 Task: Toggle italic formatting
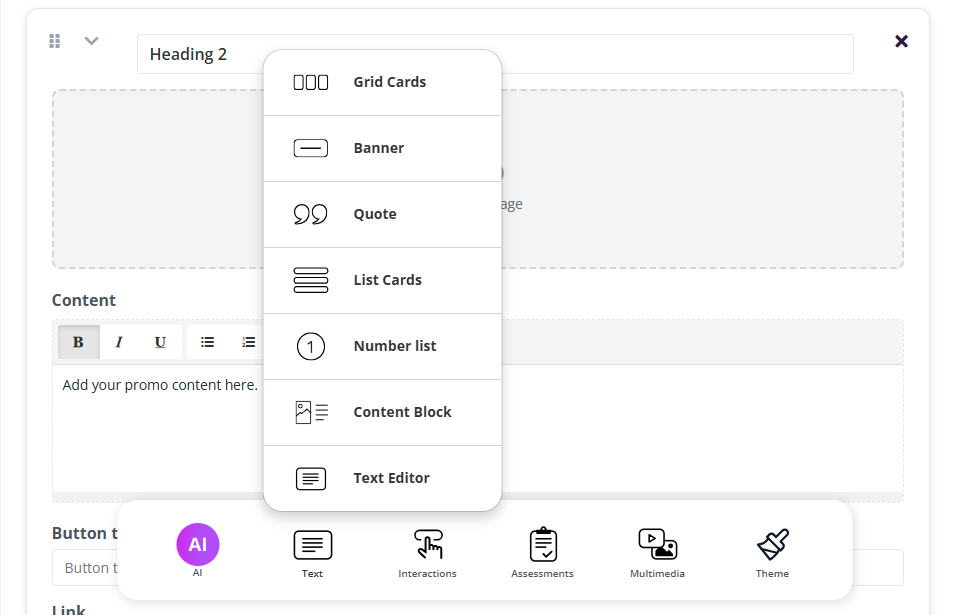point(119,342)
